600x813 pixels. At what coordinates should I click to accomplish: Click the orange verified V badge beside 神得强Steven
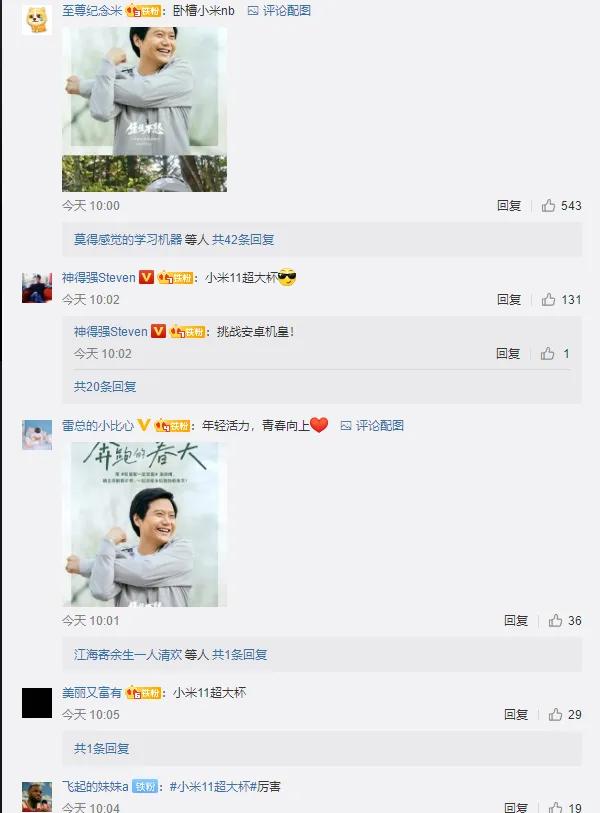[x=146, y=277]
